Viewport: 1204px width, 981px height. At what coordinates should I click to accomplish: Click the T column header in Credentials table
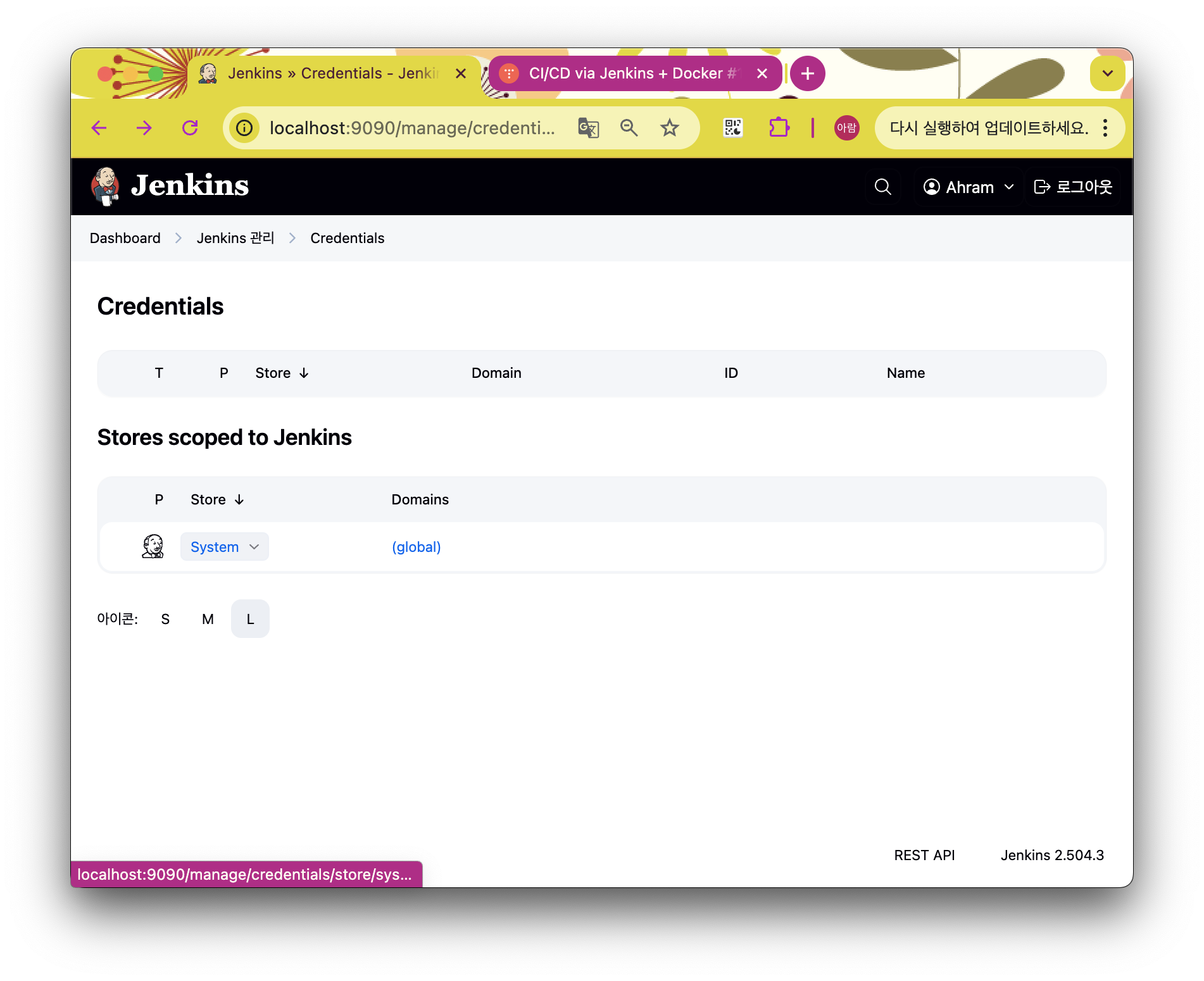[159, 373]
